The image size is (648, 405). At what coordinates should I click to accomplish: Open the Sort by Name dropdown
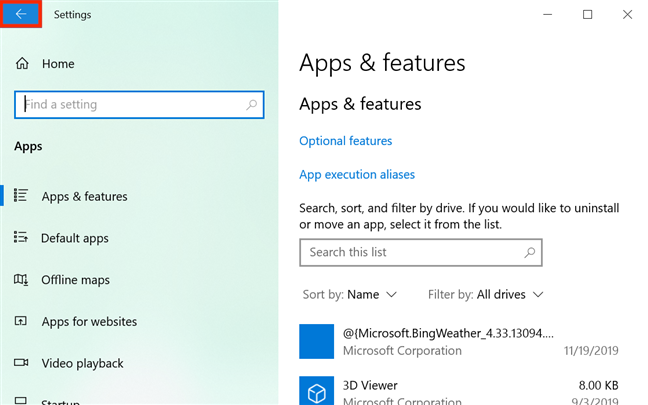tap(350, 295)
